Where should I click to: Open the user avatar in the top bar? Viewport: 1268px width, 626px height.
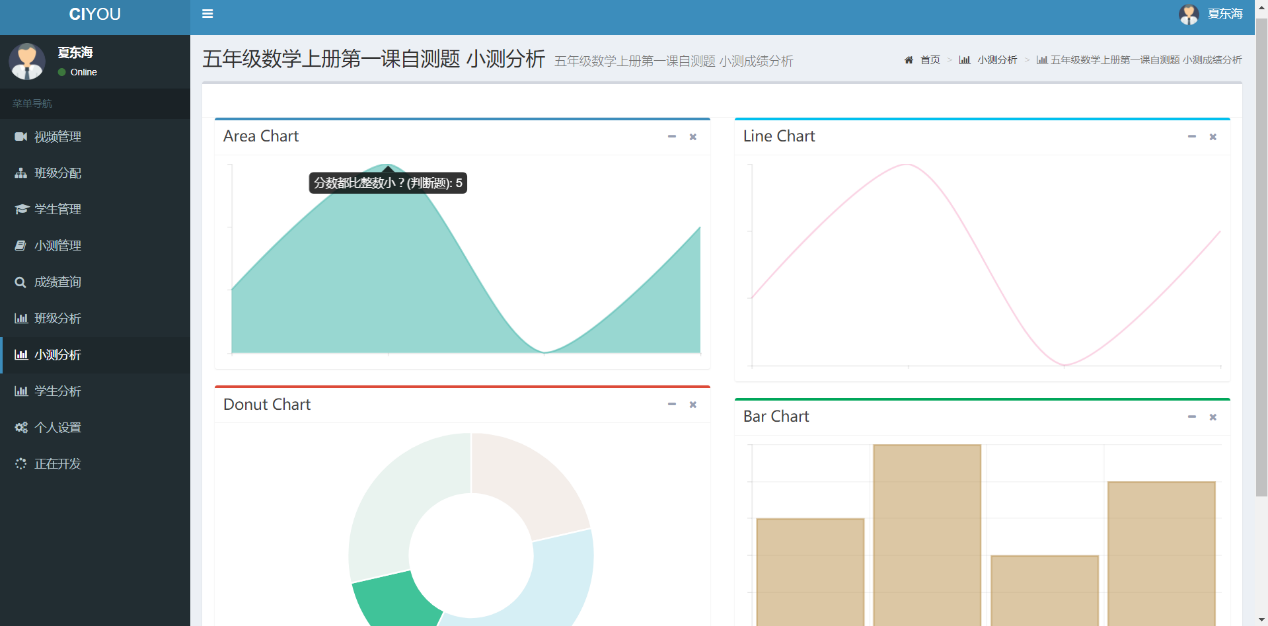[1189, 14]
